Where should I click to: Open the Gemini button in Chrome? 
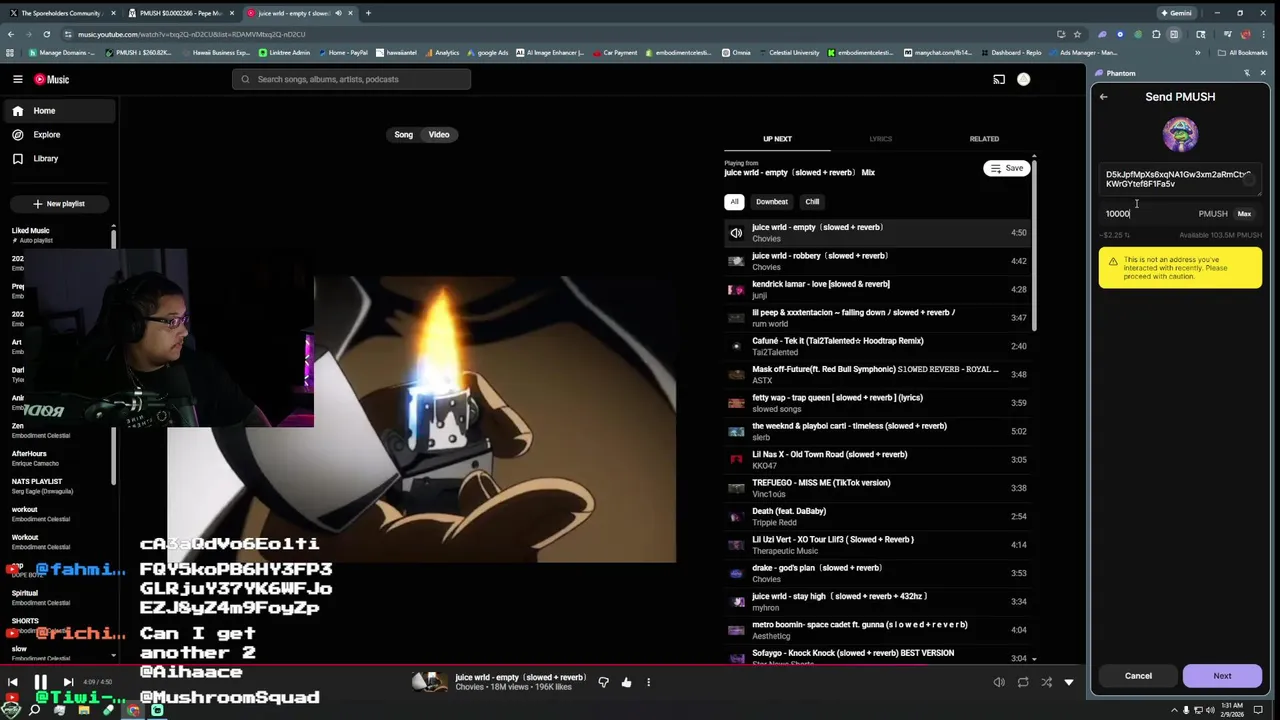click(x=1175, y=13)
